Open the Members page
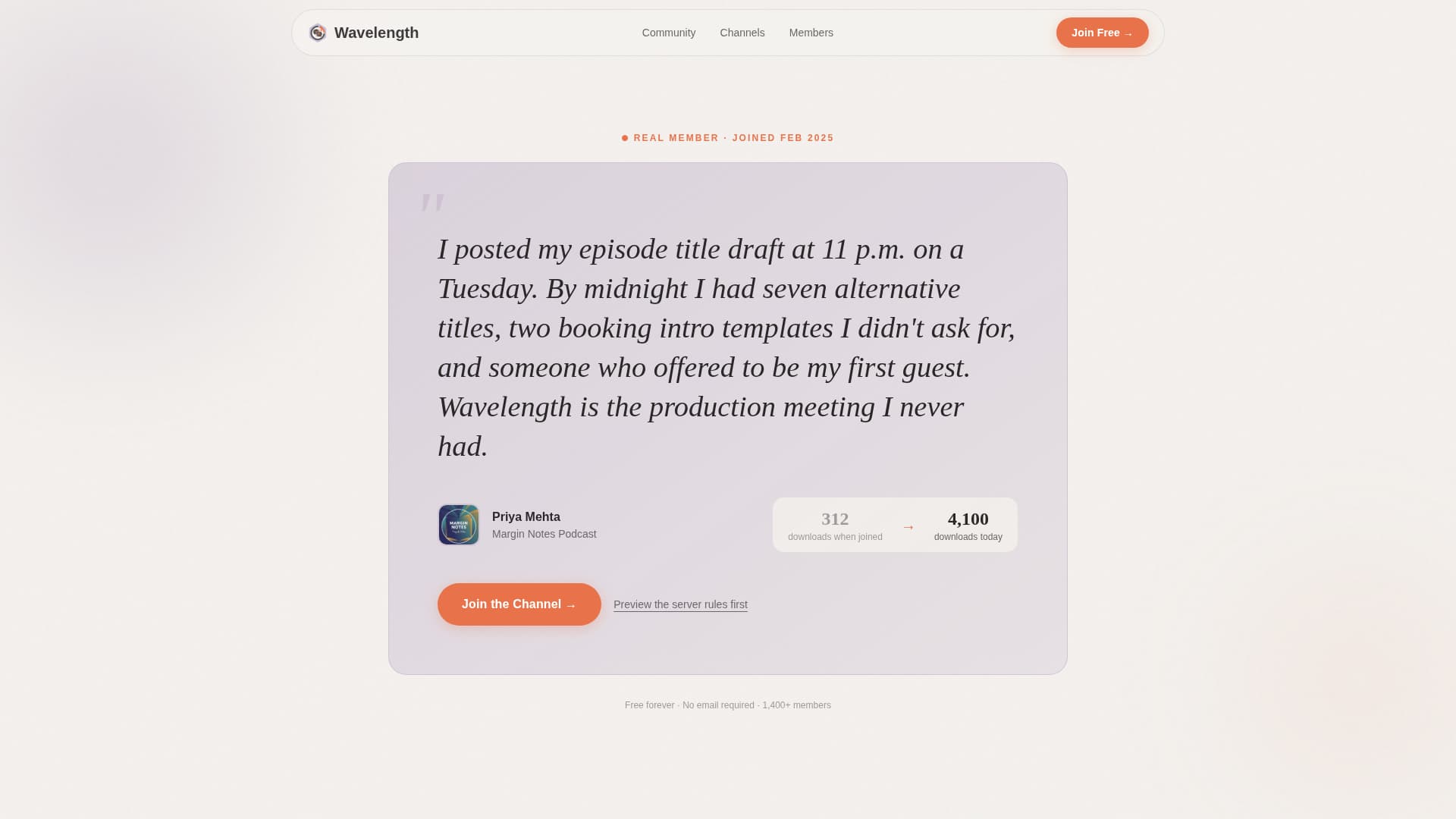1456x819 pixels. tap(811, 33)
